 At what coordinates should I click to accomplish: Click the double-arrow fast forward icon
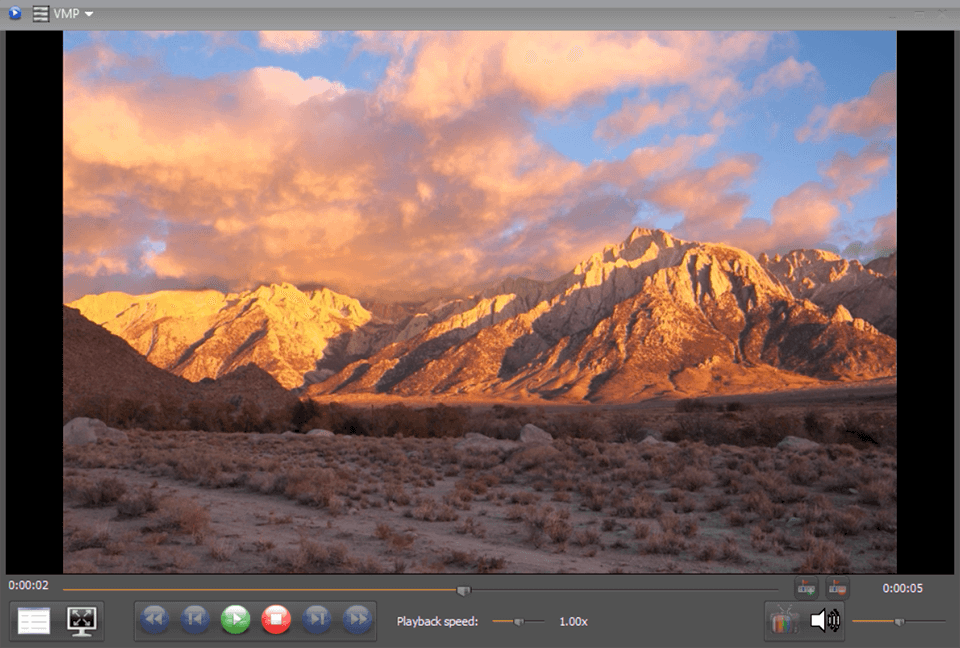coord(359,619)
